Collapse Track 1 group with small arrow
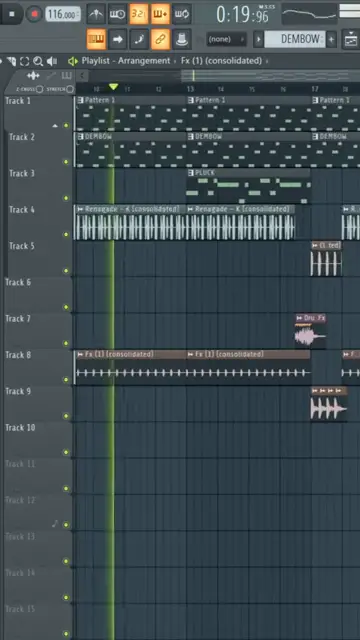This screenshot has height=640, width=360. (56, 126)
